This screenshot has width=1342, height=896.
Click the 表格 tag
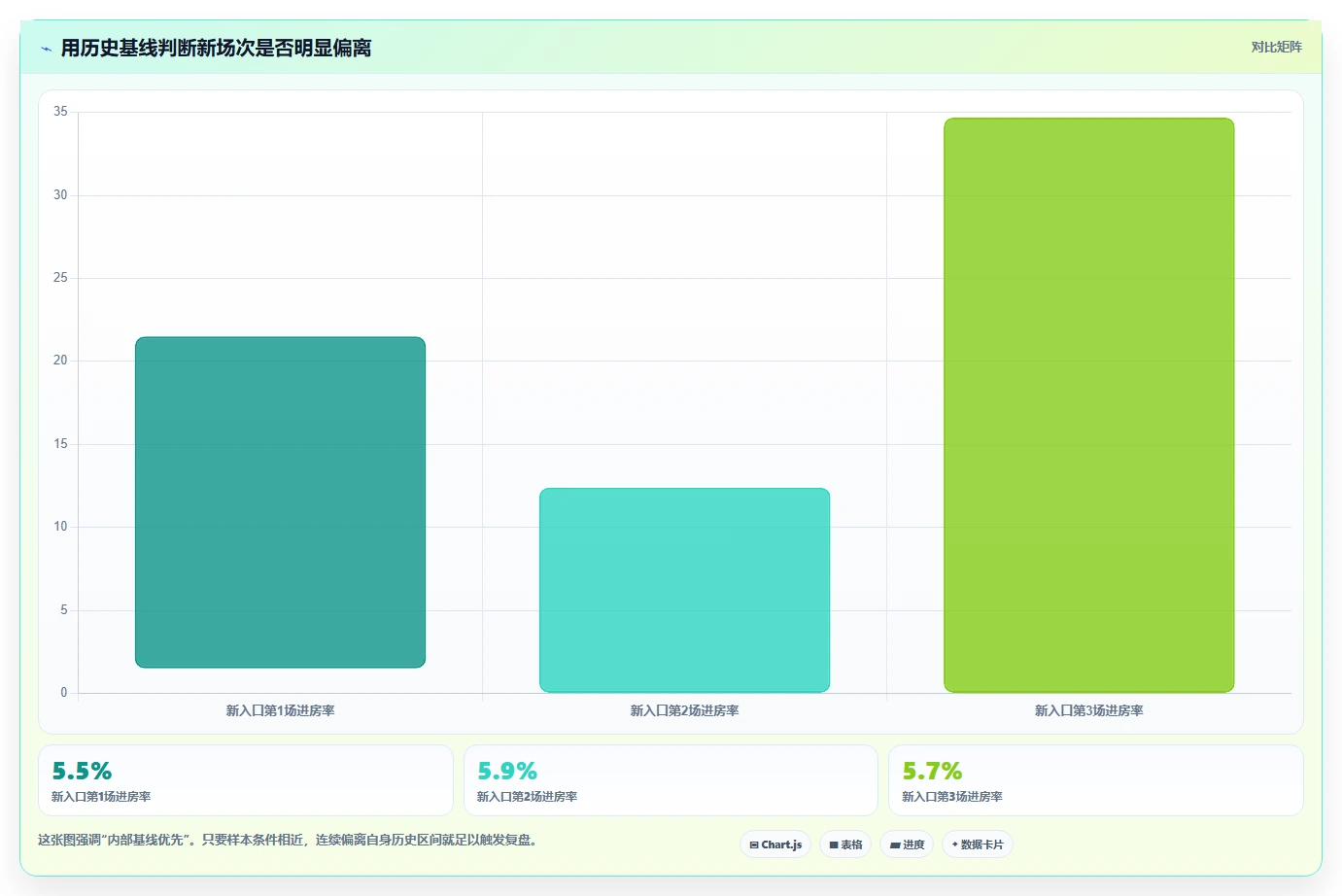pos(845,844)
